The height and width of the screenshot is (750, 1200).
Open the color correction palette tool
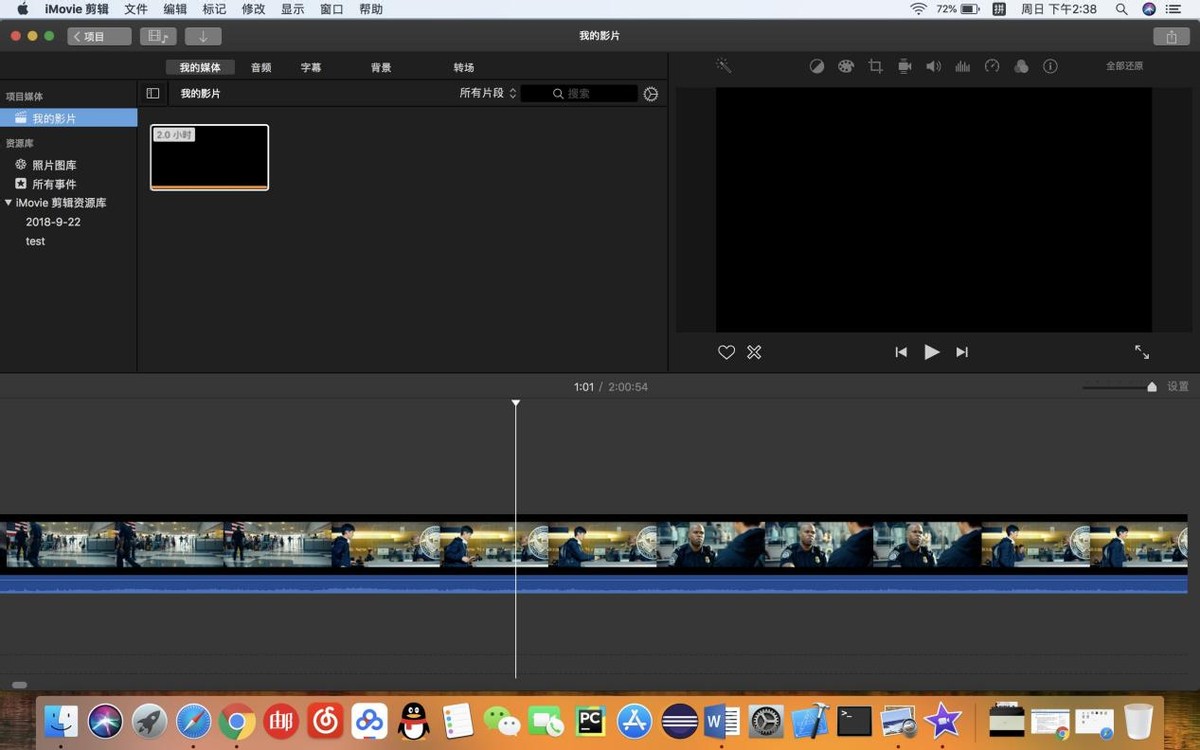pos(846,67)
